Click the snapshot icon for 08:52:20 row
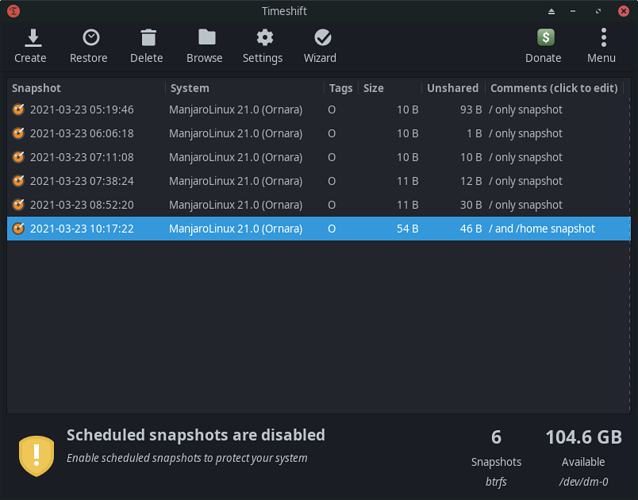This screenshot has height=500, width=638. [18, 205]
